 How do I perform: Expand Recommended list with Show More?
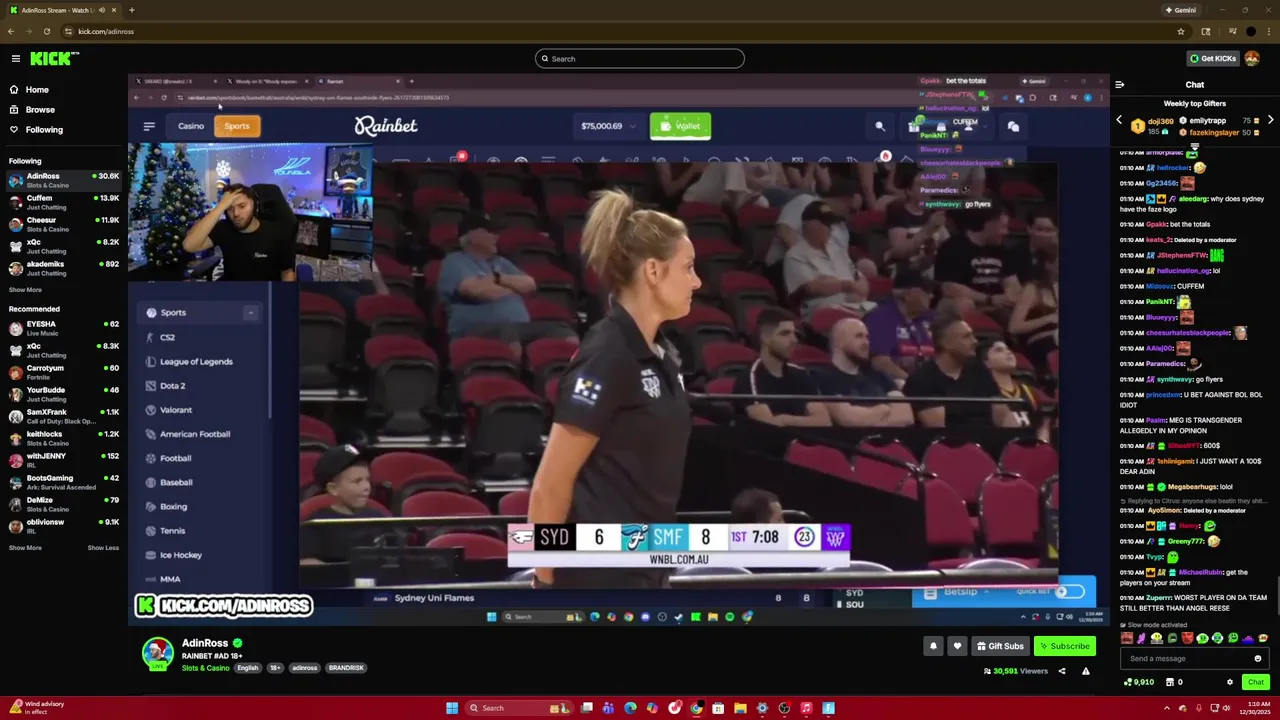pos(25,548)
